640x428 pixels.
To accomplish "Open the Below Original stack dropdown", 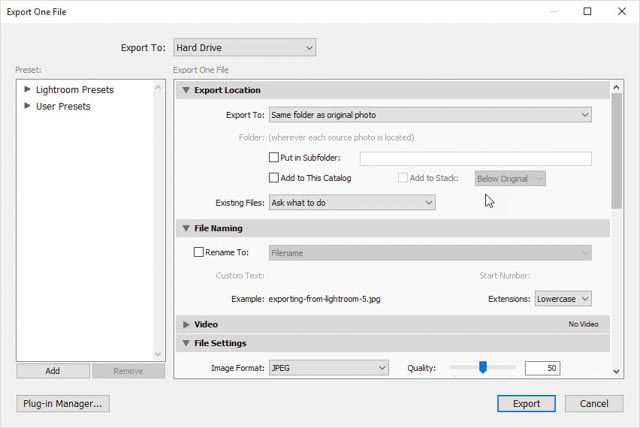I will tap(510, 179).
